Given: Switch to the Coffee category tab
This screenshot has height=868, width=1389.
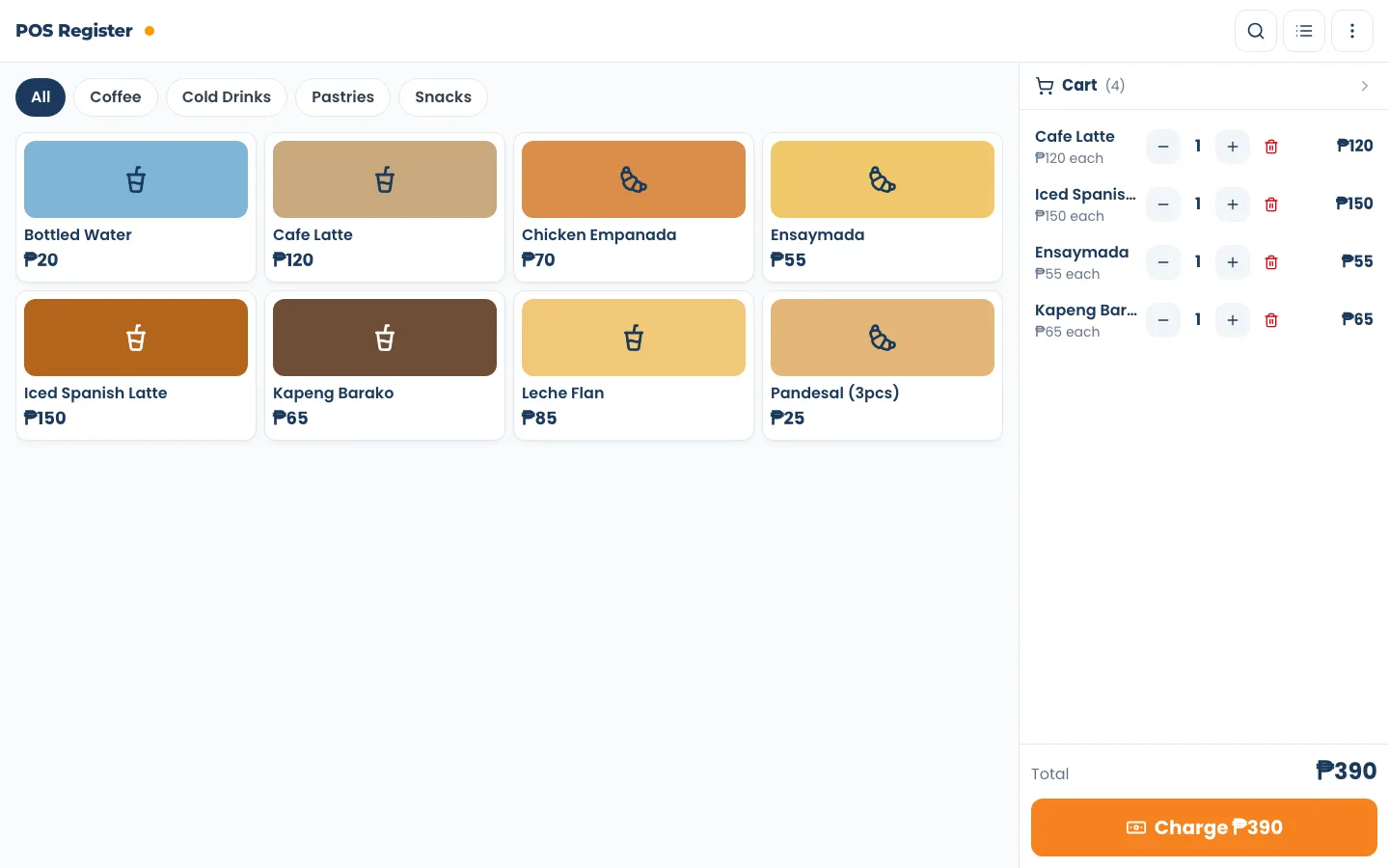Looking at the screenshot, I should click(x=116, y=97).
